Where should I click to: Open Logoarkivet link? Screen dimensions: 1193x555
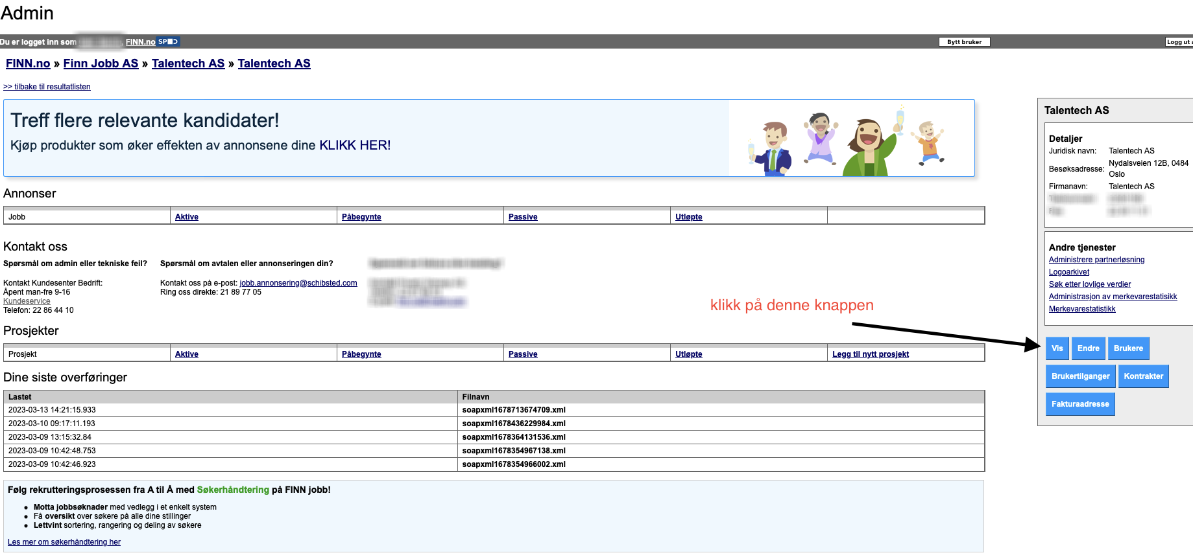(1068, 272)
